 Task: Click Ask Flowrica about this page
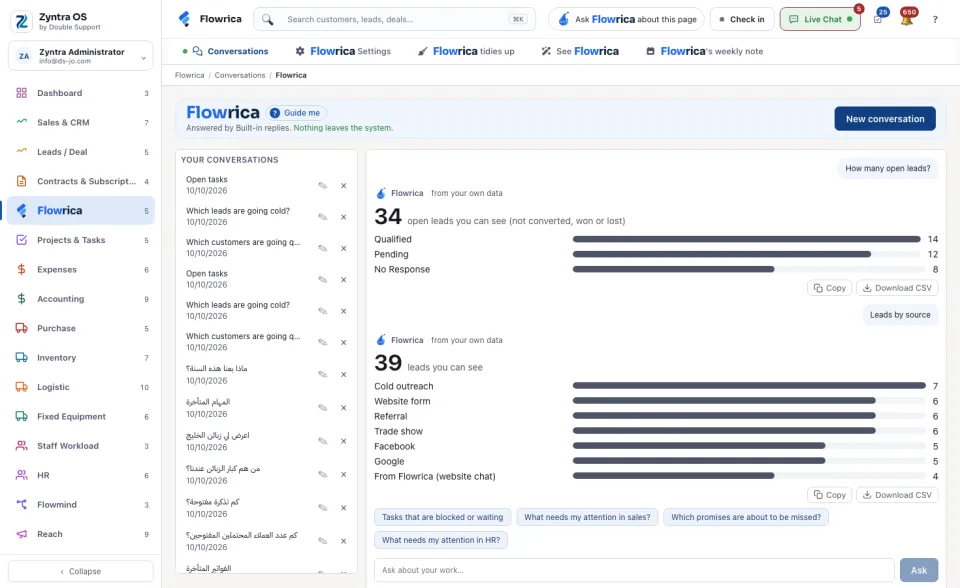click(626, 20)
